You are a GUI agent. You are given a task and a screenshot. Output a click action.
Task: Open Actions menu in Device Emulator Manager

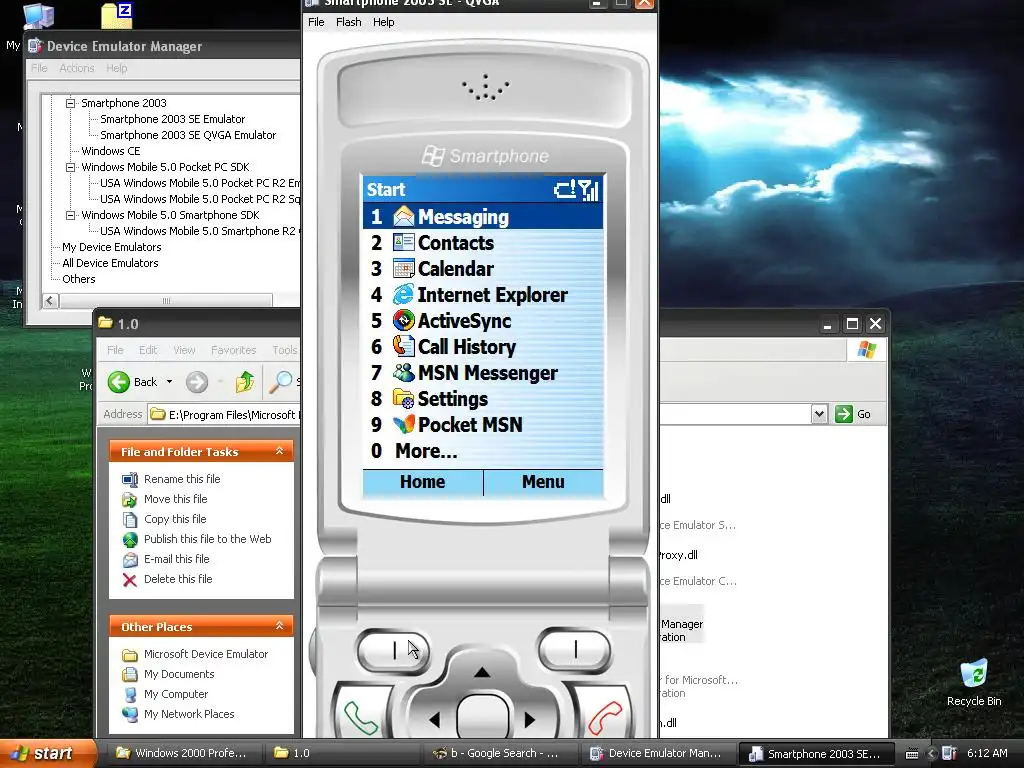click(77, 68)
